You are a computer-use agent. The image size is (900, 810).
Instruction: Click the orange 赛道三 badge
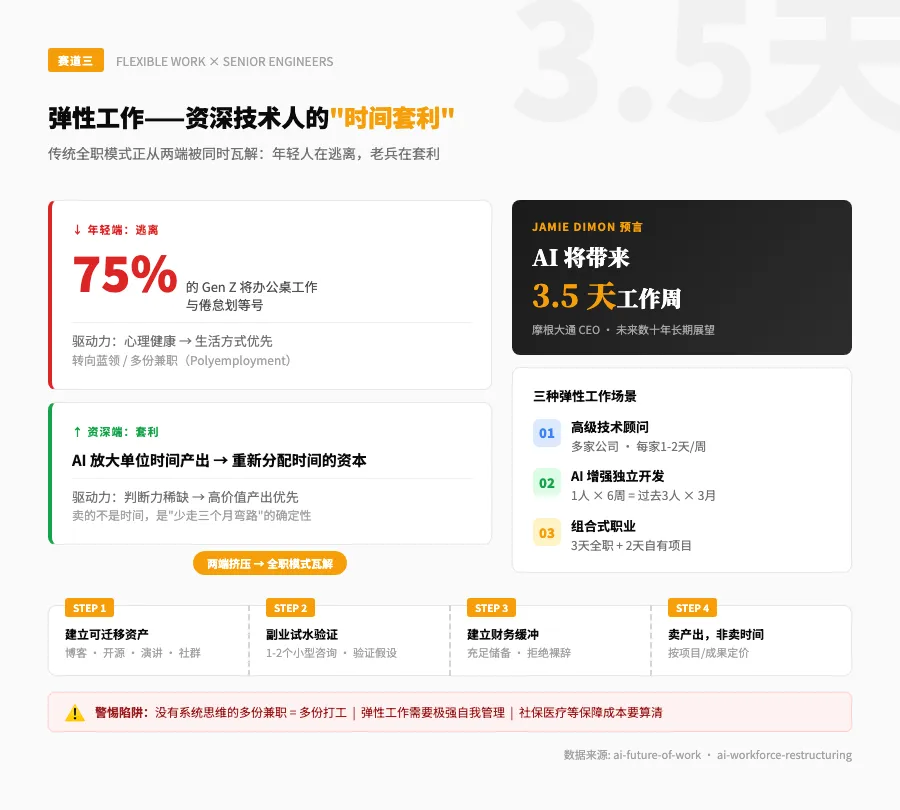(x=76, y=60)
